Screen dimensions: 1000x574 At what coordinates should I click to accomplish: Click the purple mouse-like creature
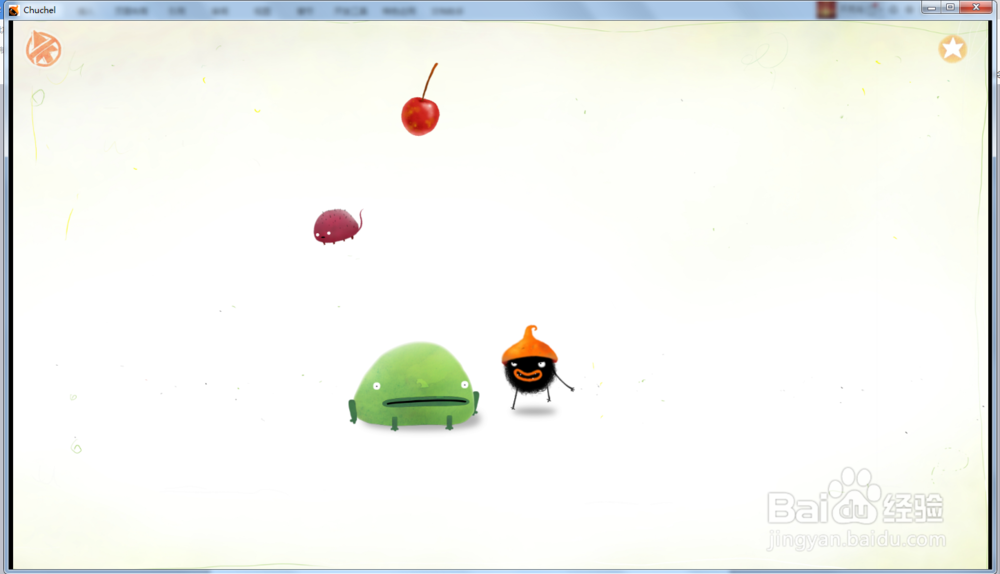(x=337, y=226)
